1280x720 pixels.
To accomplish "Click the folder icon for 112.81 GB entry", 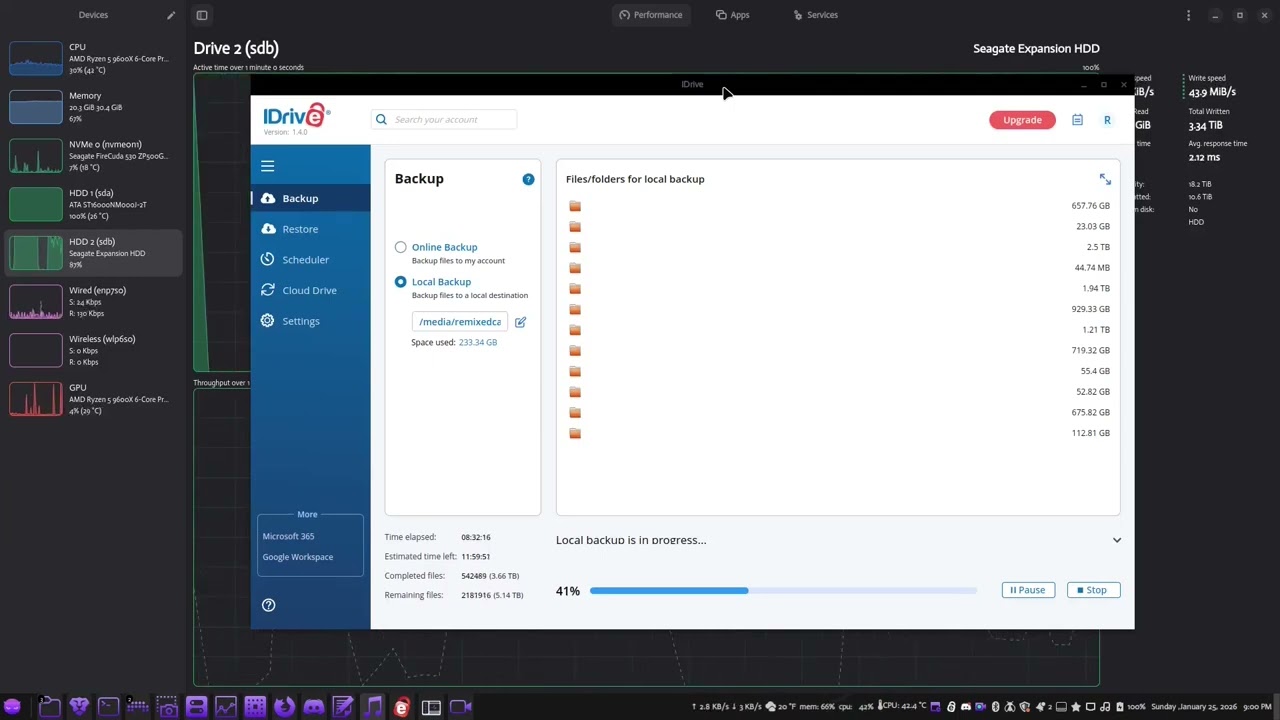I will [575, 433].
